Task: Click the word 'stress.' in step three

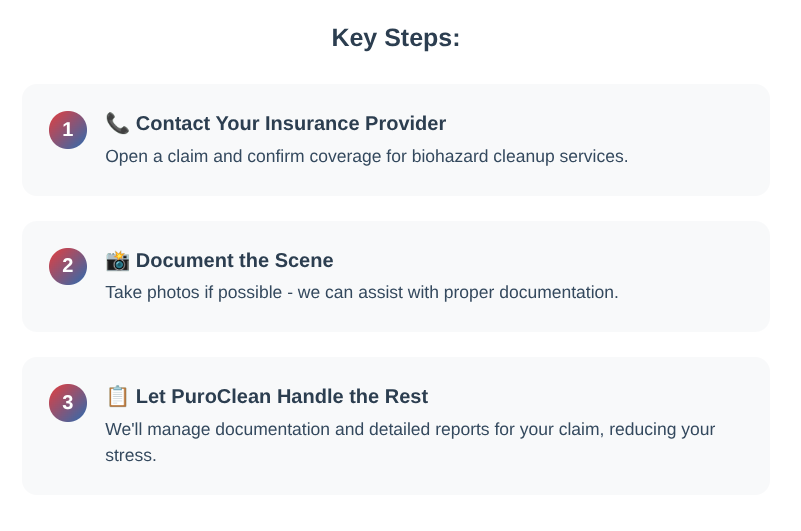Action: (131, 455)
